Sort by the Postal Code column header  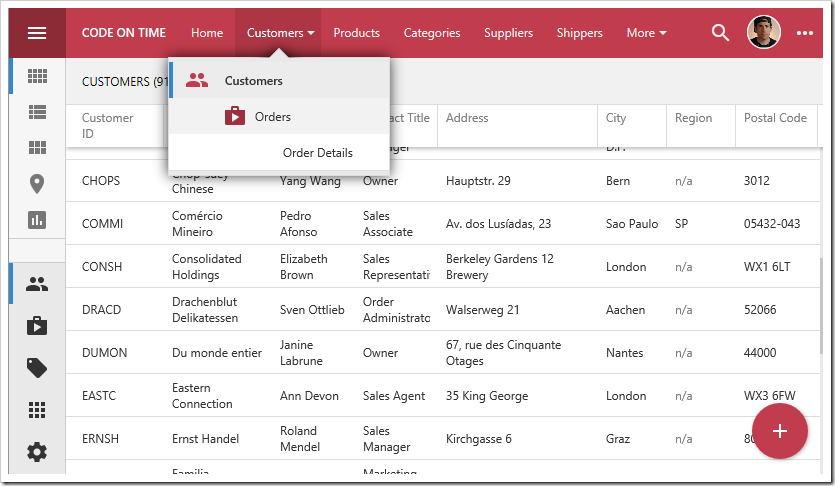pos(775,118)
